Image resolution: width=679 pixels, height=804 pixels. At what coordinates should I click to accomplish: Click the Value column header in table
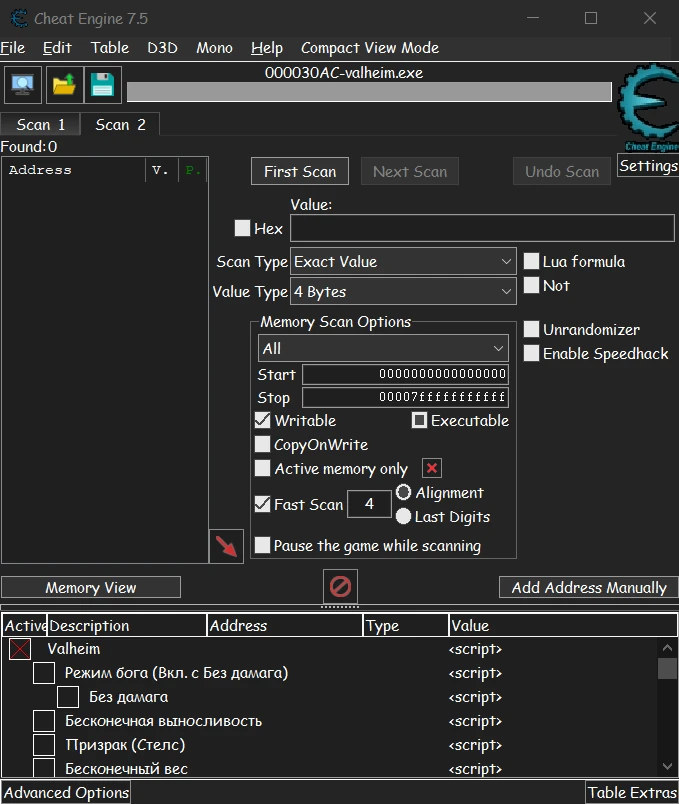563,626
